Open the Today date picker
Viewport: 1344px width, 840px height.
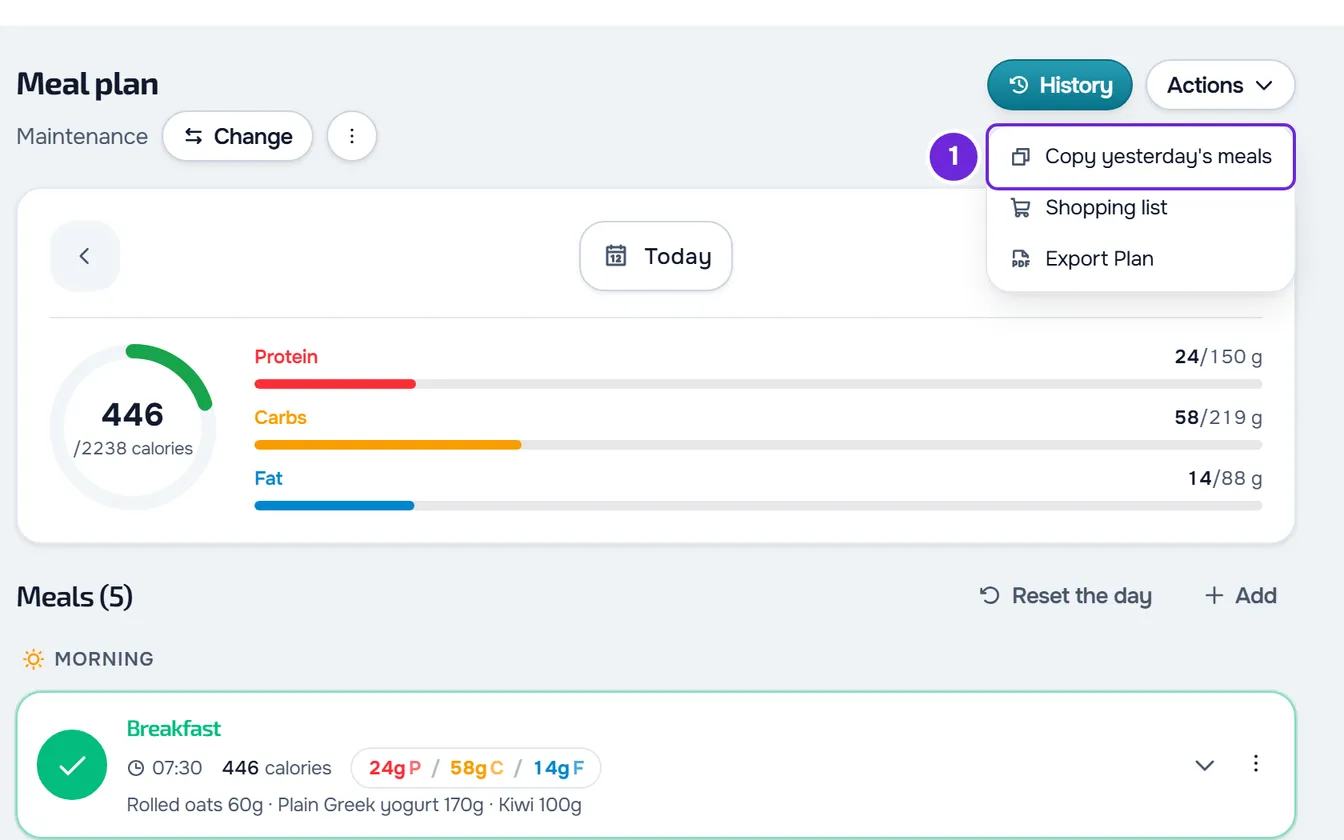point(656,256)
